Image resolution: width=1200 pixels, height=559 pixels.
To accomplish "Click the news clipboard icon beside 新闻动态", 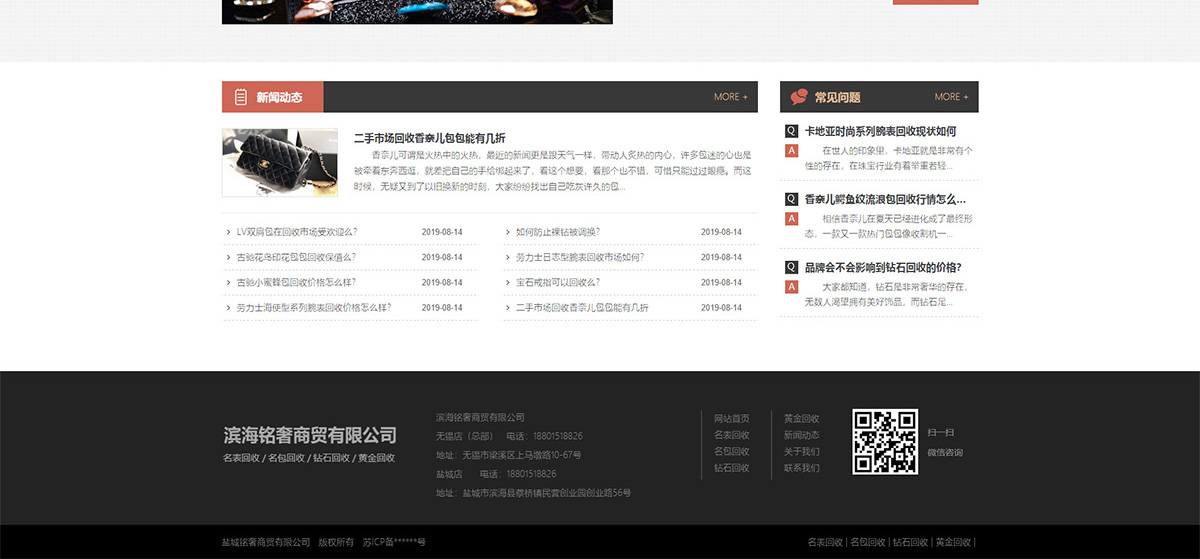I will pos(241,97).
